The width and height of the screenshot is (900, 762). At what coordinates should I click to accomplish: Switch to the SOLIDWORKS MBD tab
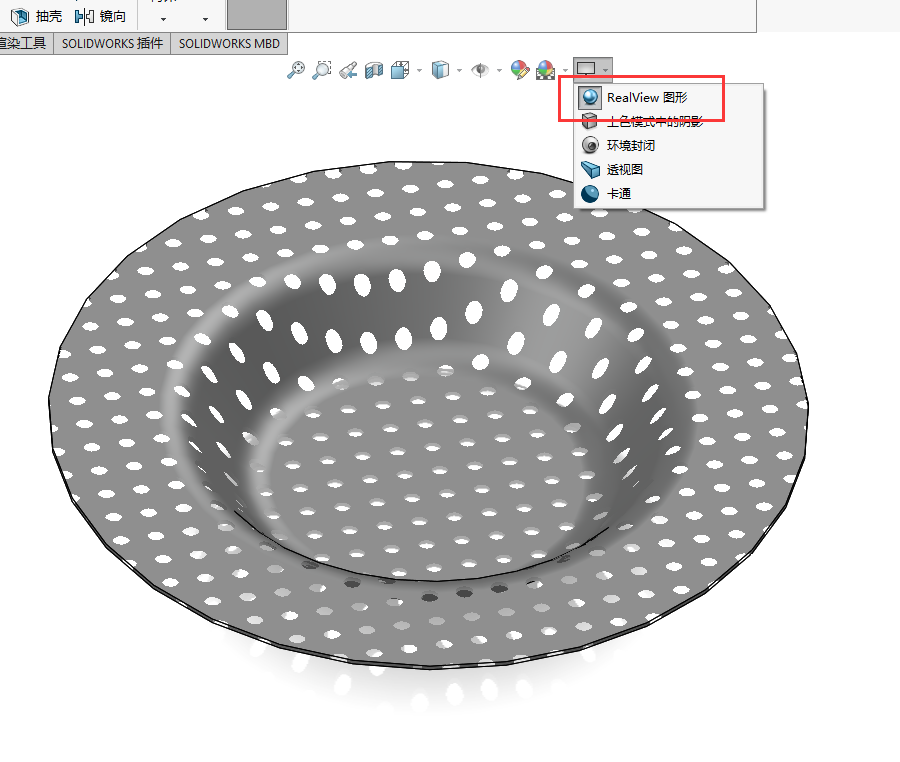pyautogui.click(x=229, y=44)
